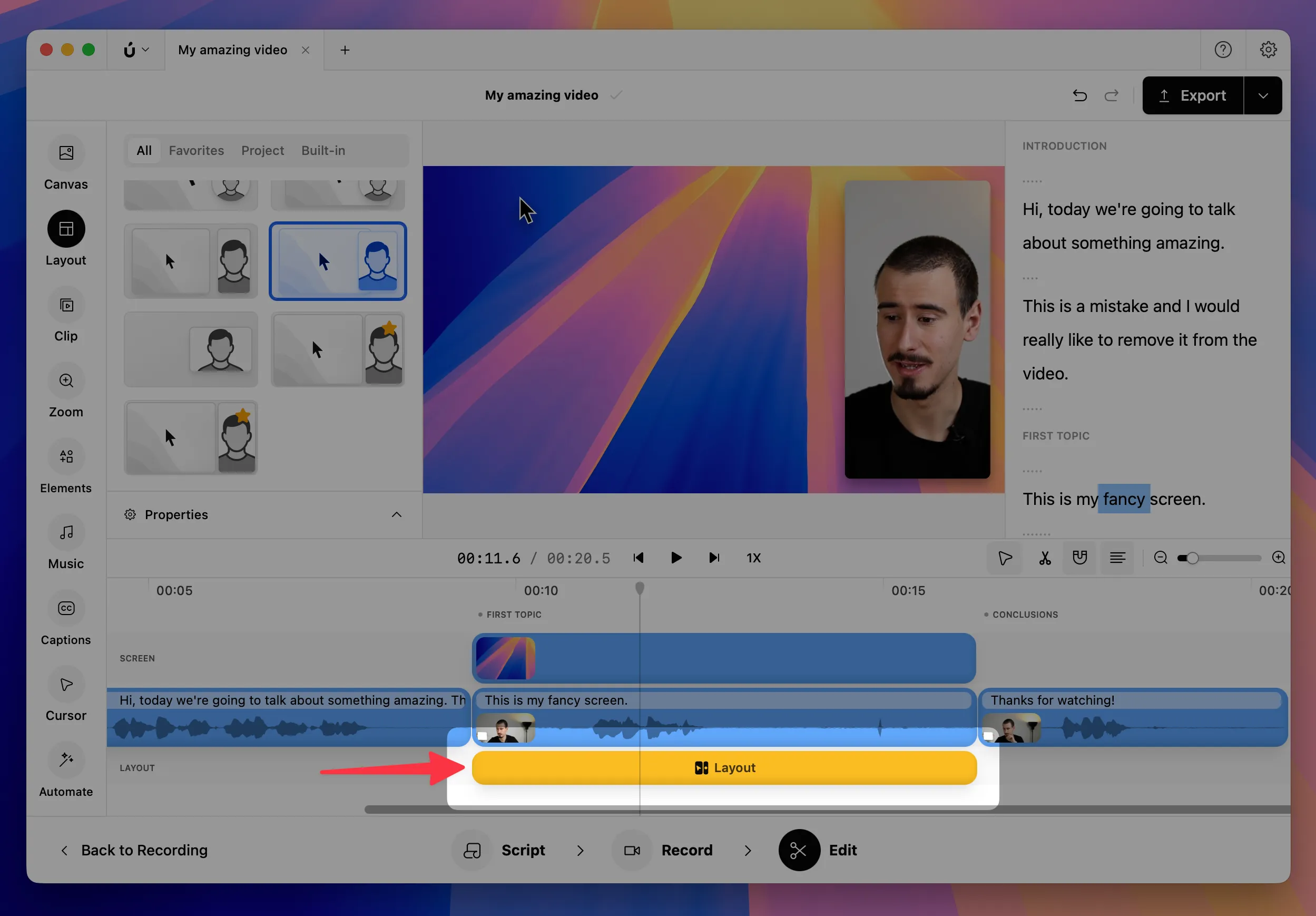Select the Layout sidebar icon

[x=66, y=229]
